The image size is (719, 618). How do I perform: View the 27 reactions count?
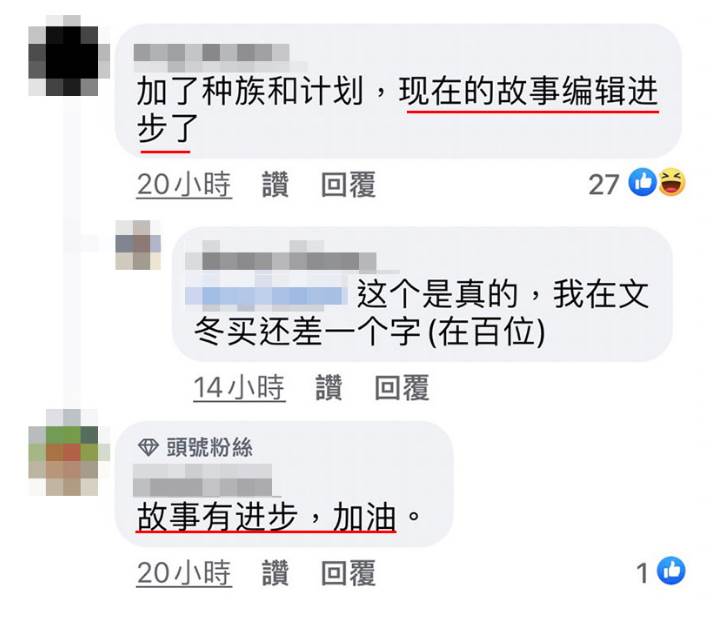pos(604,185)
